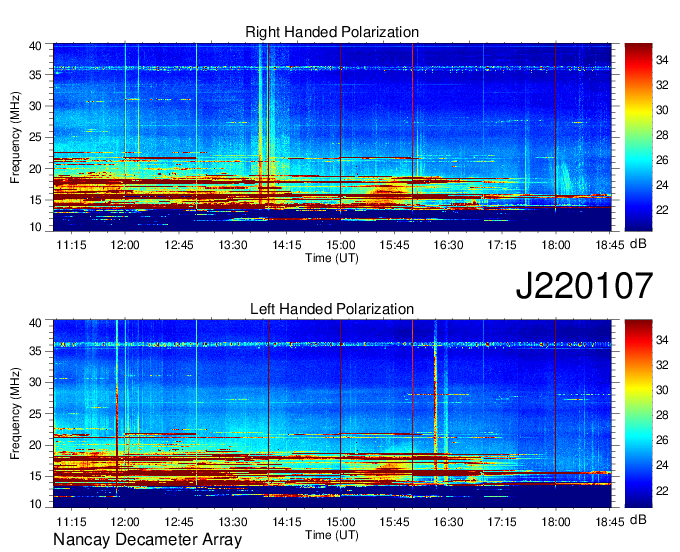Click the 15:00 time tick under Right Handed plot

(340, 245)
